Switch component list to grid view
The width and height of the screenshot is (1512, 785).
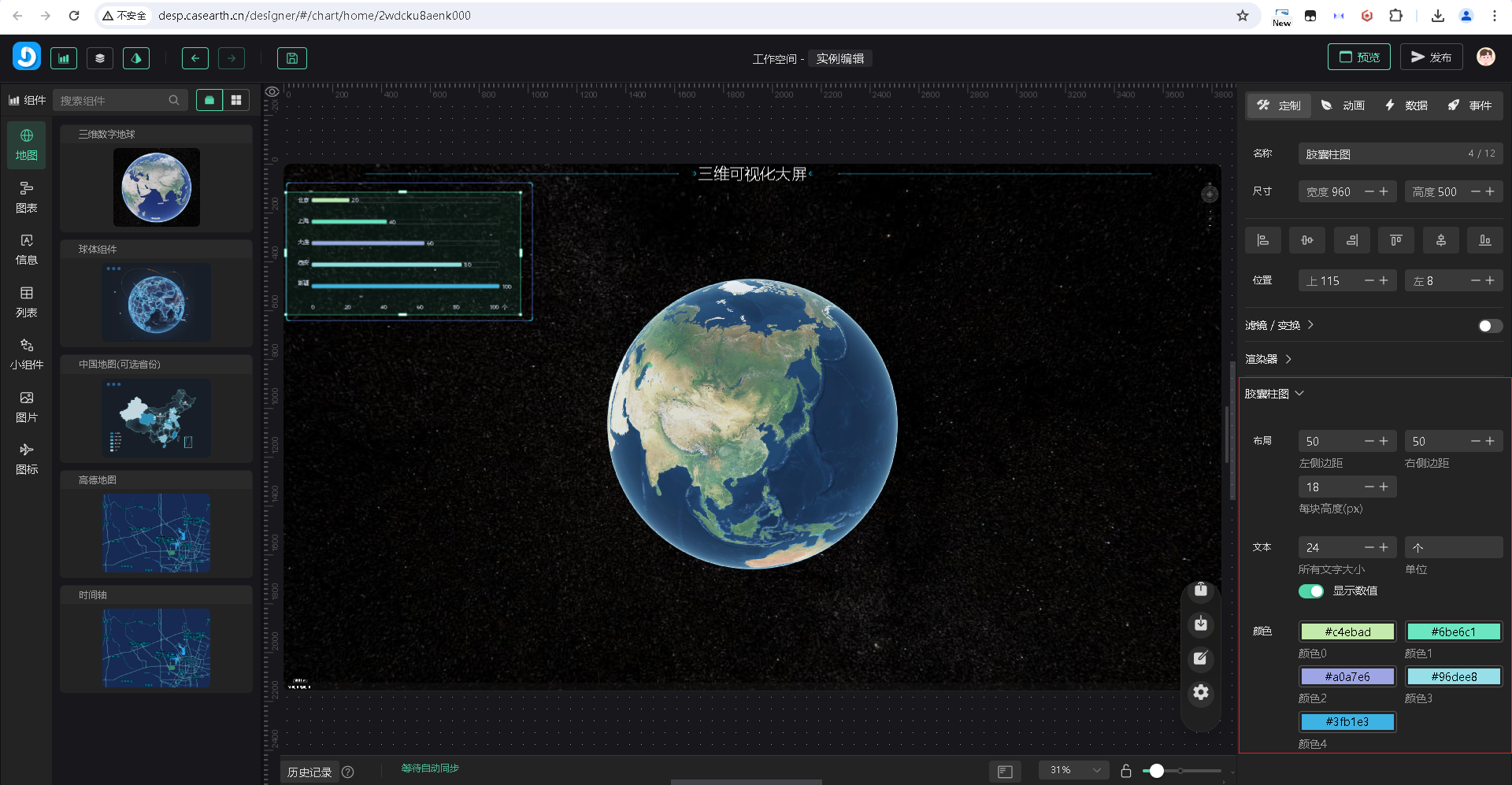[x=236, y=100]
